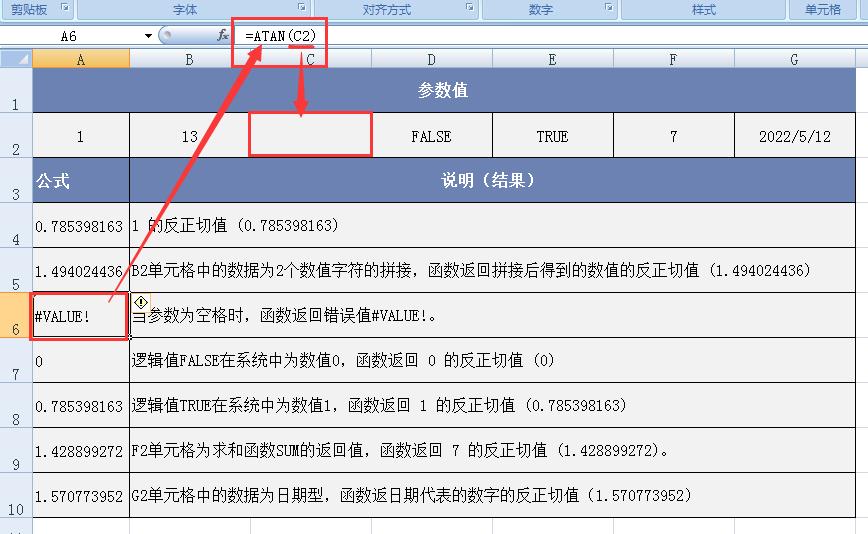Select the cell containing TRUE
Screen dimensions: 868x534
point(552,136)
